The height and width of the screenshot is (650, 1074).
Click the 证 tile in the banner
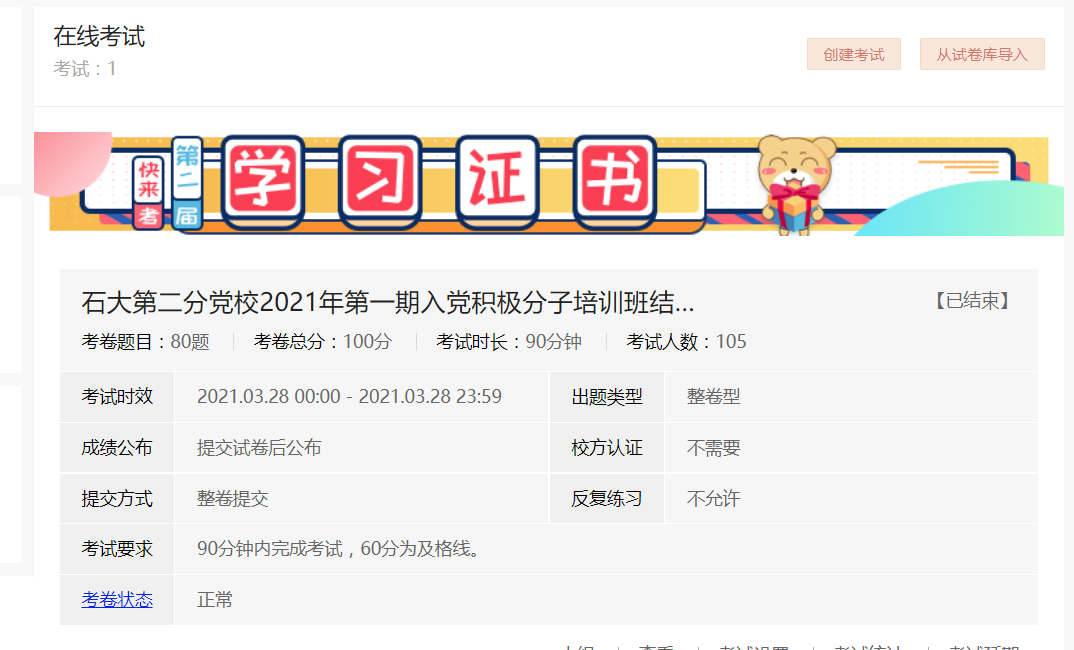click(497, 182)
